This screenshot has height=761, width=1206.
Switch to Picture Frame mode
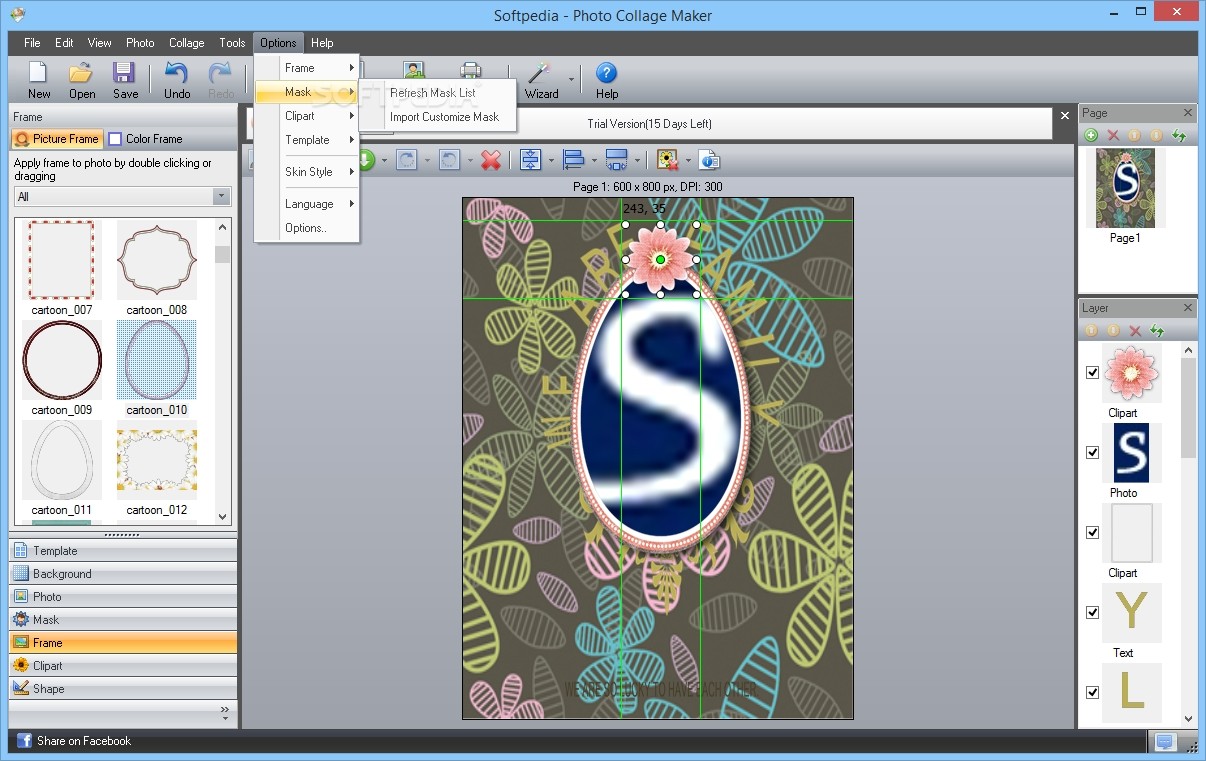pos(57,139)
